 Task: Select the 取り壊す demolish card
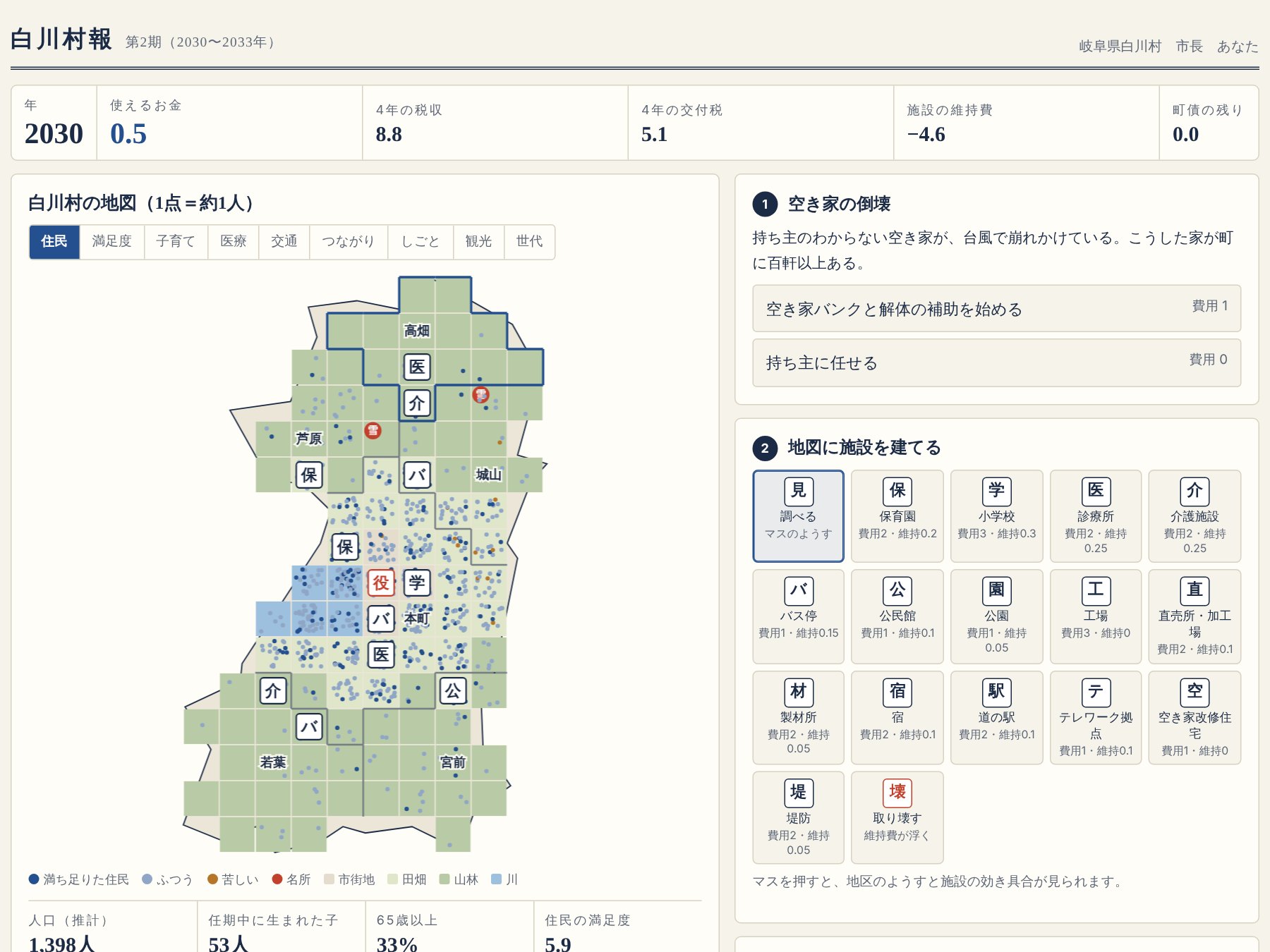pyautogui.click(x=897, y=817)
